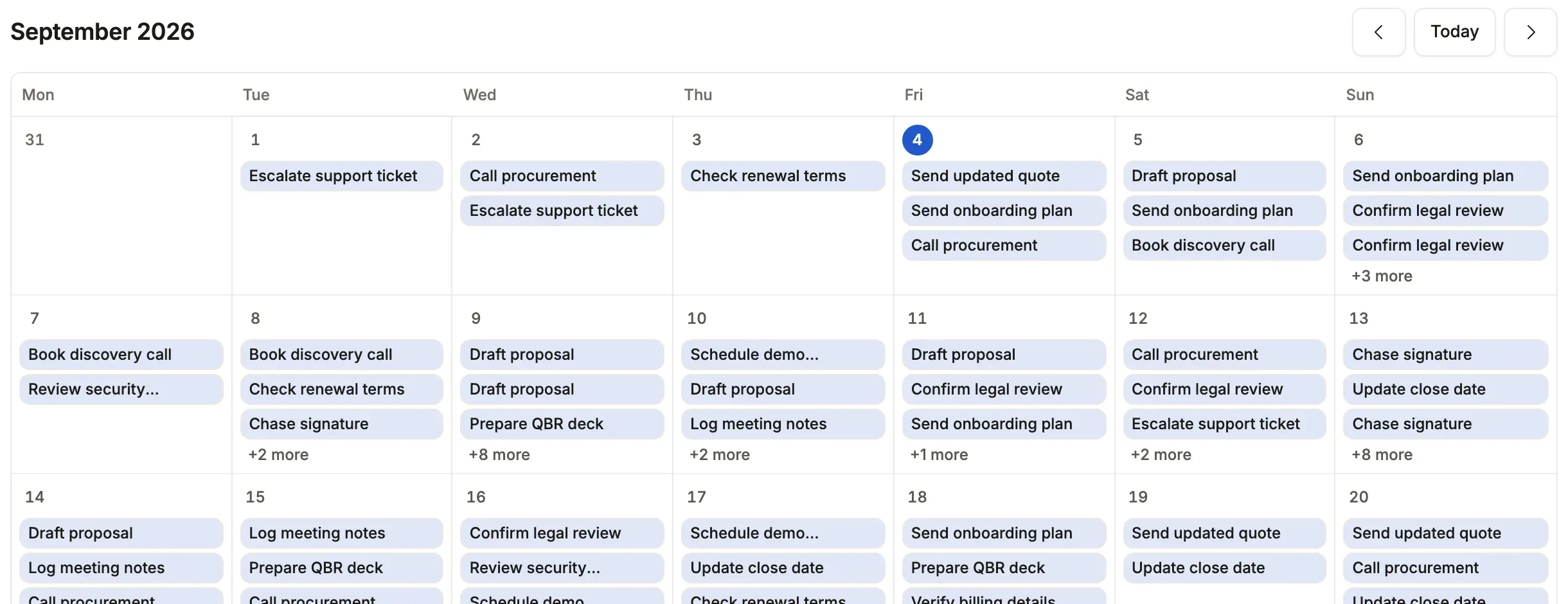Open 'Review security...' on September 7

pyautogui.click(x=121, y=389)
